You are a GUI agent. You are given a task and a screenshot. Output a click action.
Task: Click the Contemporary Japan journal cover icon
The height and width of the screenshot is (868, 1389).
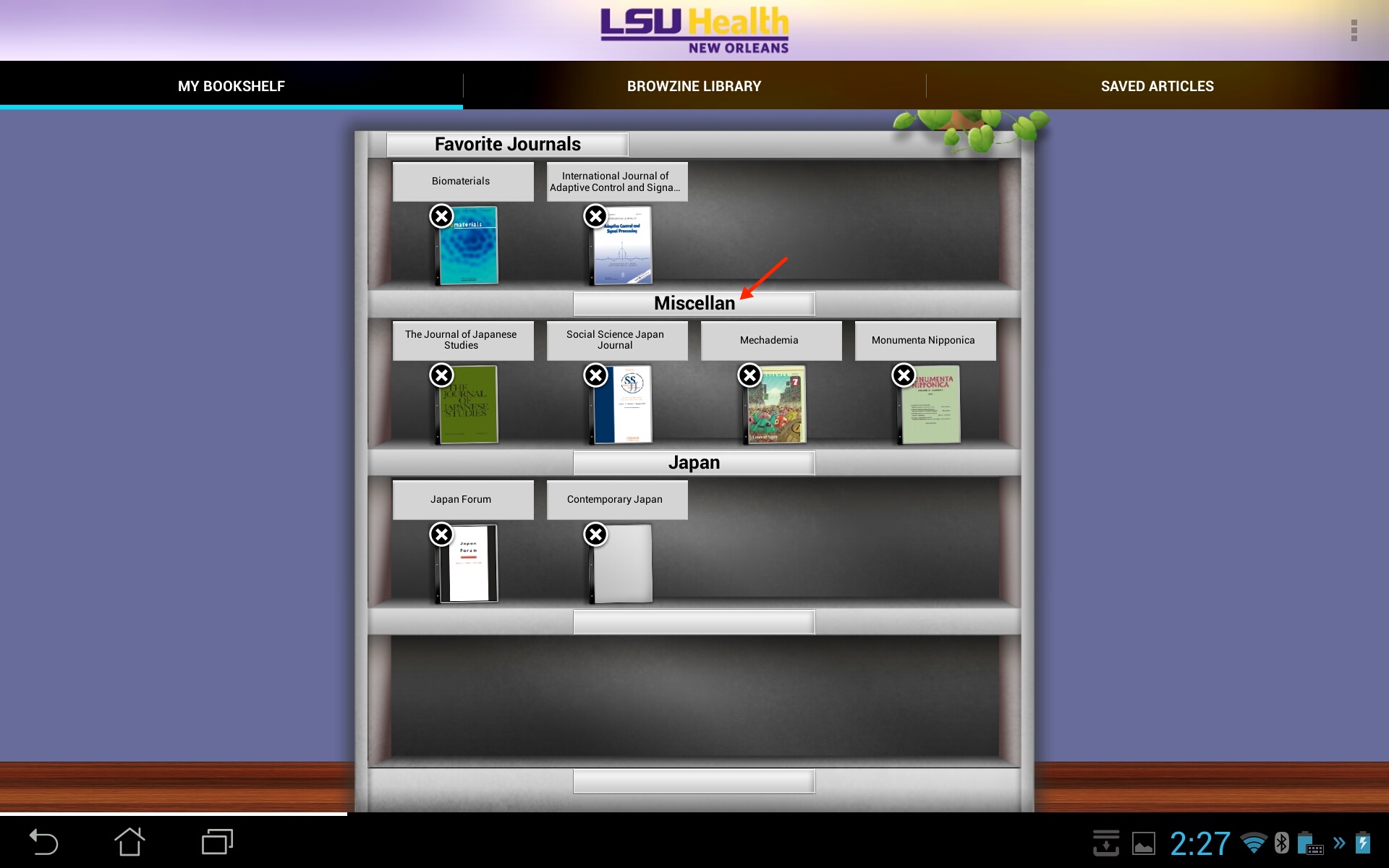tap(620, 565)
